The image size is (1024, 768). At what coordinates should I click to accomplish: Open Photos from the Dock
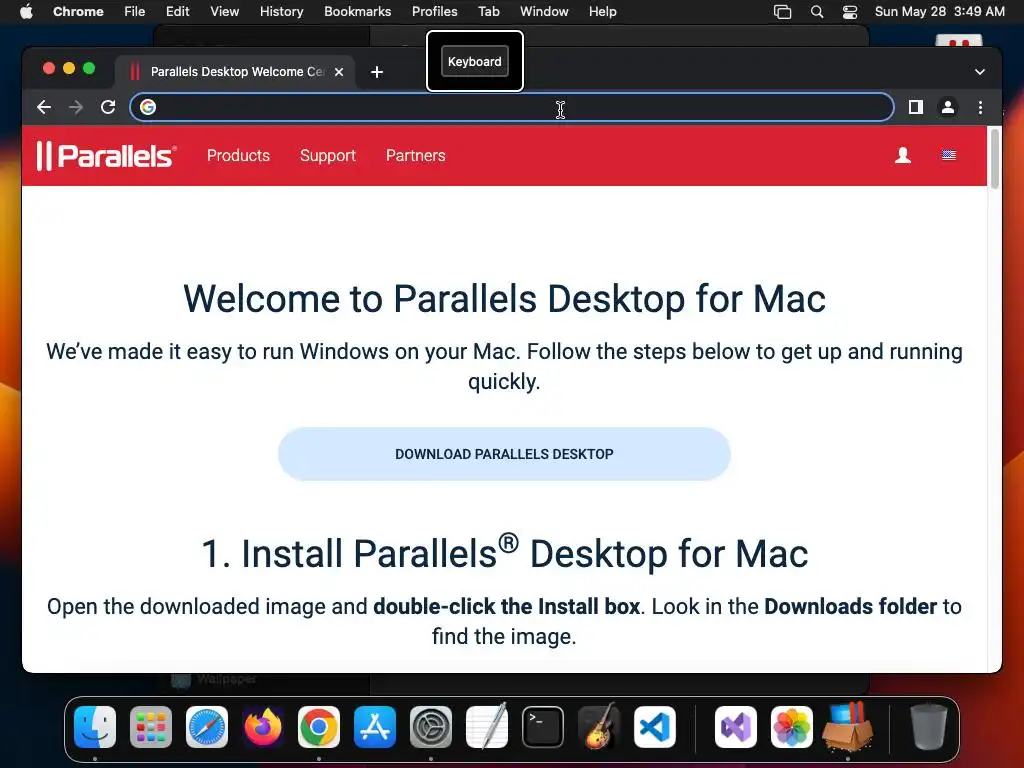(x=792, y=727)
